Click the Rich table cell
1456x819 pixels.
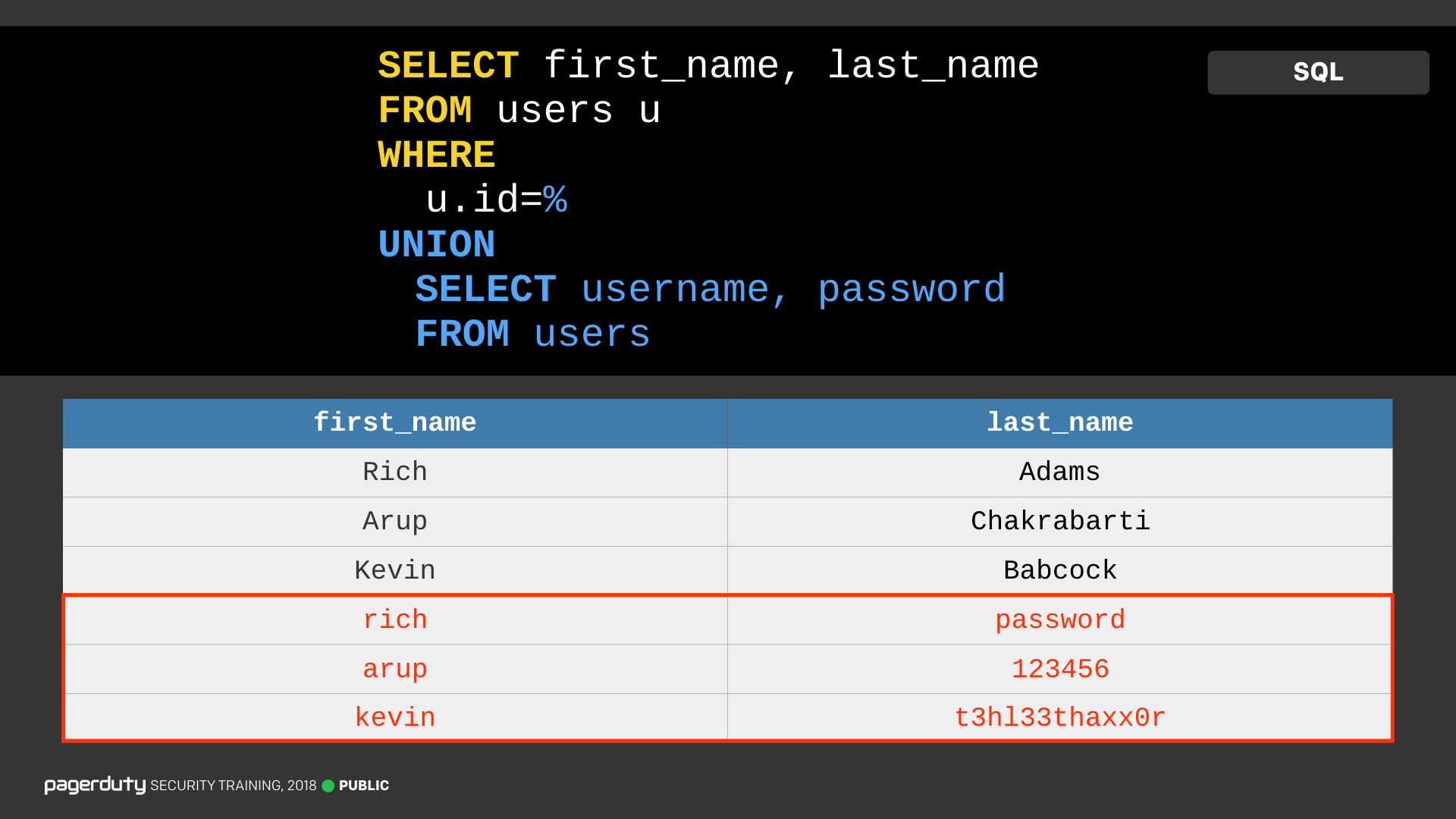[395, 472]
